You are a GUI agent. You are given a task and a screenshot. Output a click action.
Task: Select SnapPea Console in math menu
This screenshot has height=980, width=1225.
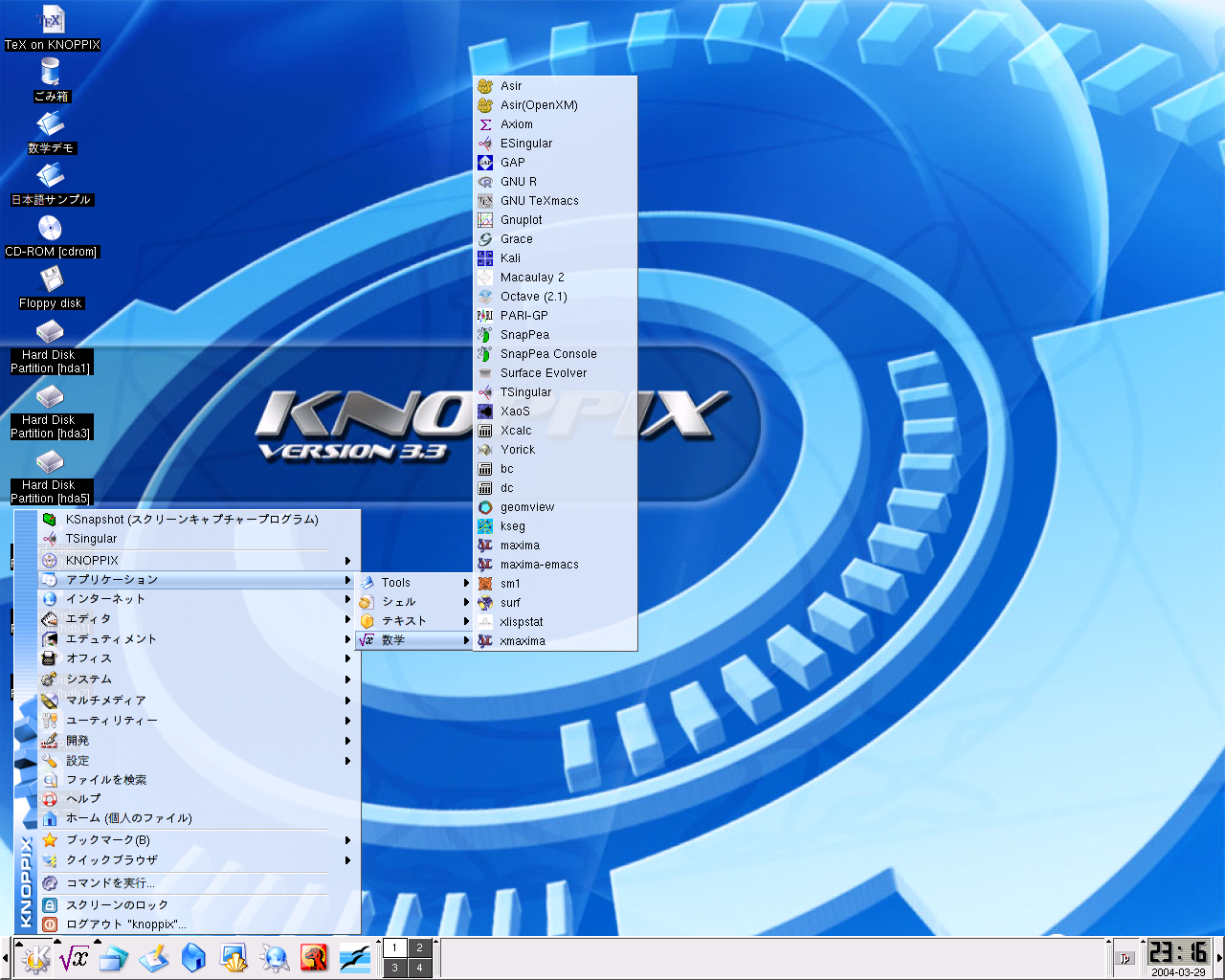555,354
